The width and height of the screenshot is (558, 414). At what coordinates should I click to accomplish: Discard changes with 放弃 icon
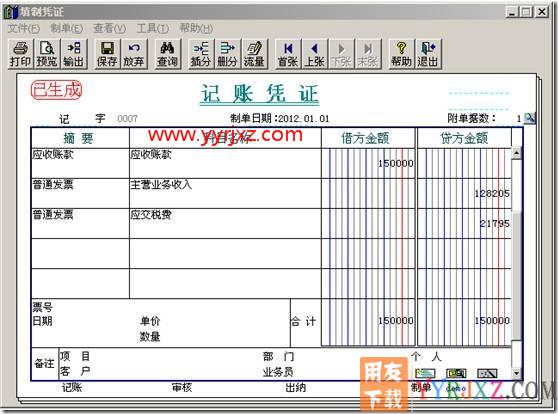click(133, 54)
